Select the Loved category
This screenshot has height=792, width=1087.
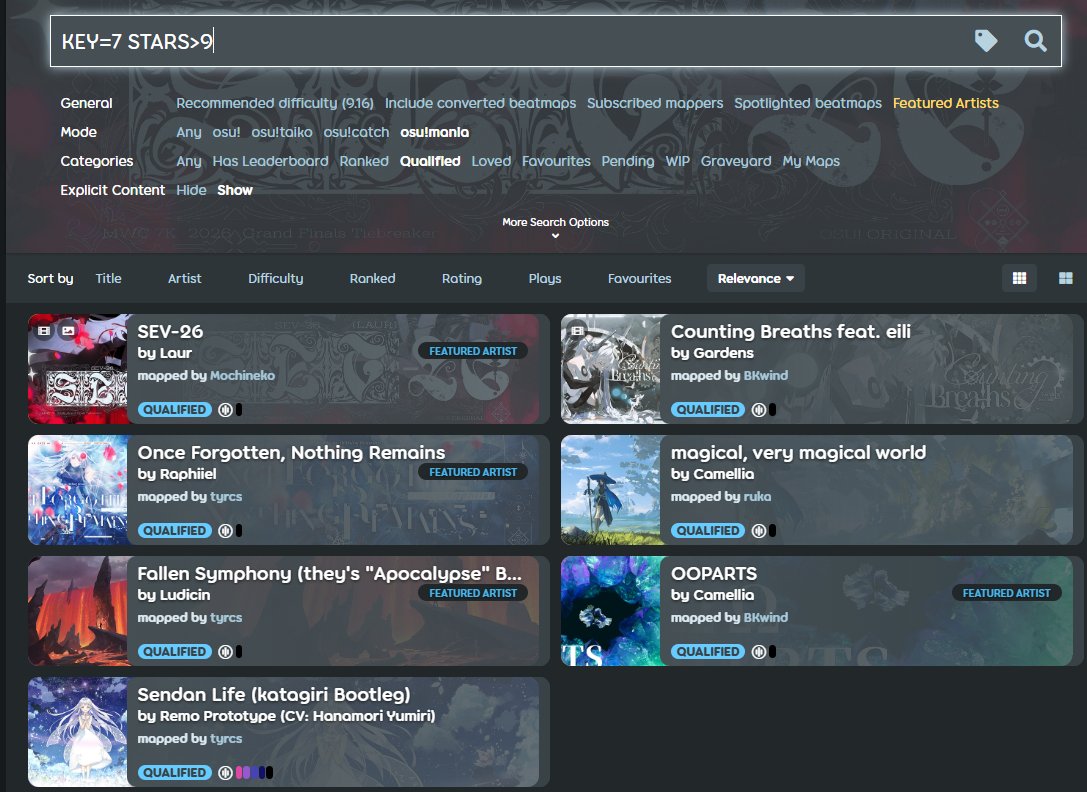click(x=491, y=161)
